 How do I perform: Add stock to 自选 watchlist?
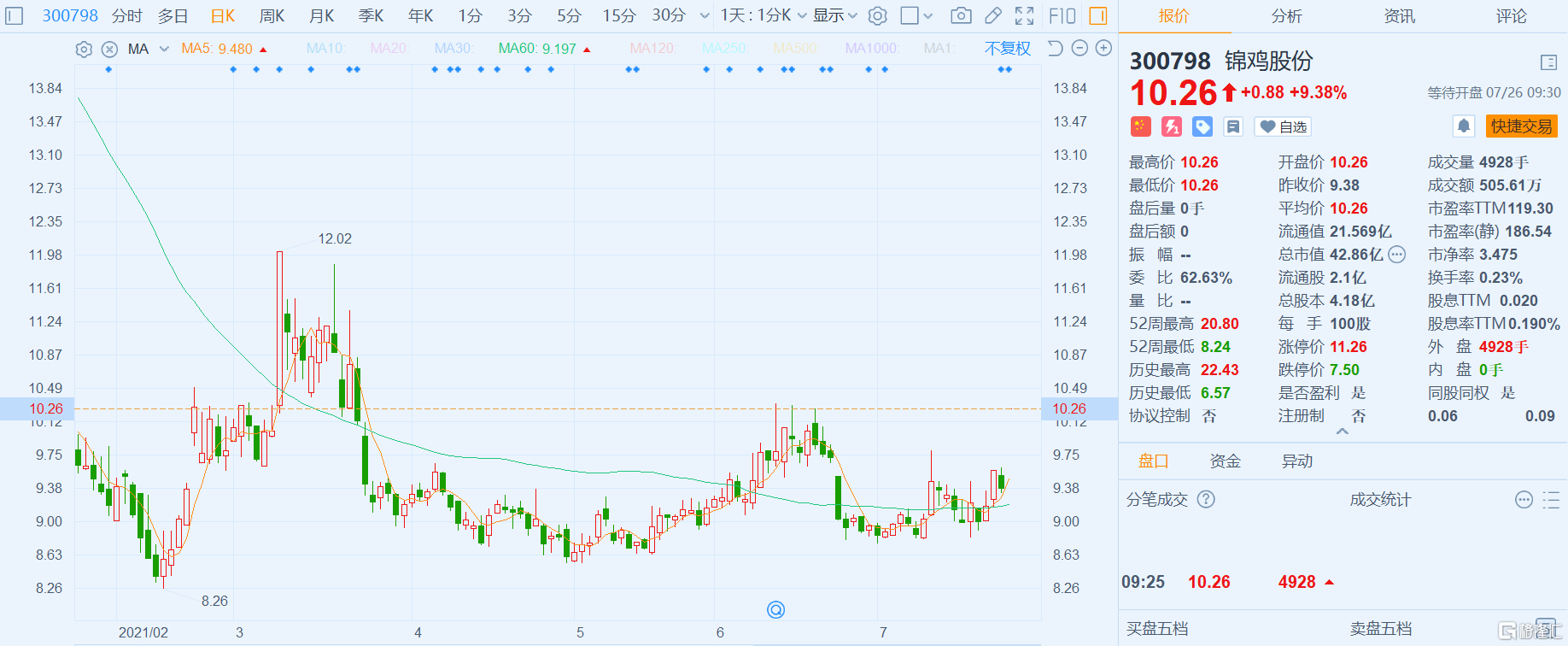[x=1283, y=126]
